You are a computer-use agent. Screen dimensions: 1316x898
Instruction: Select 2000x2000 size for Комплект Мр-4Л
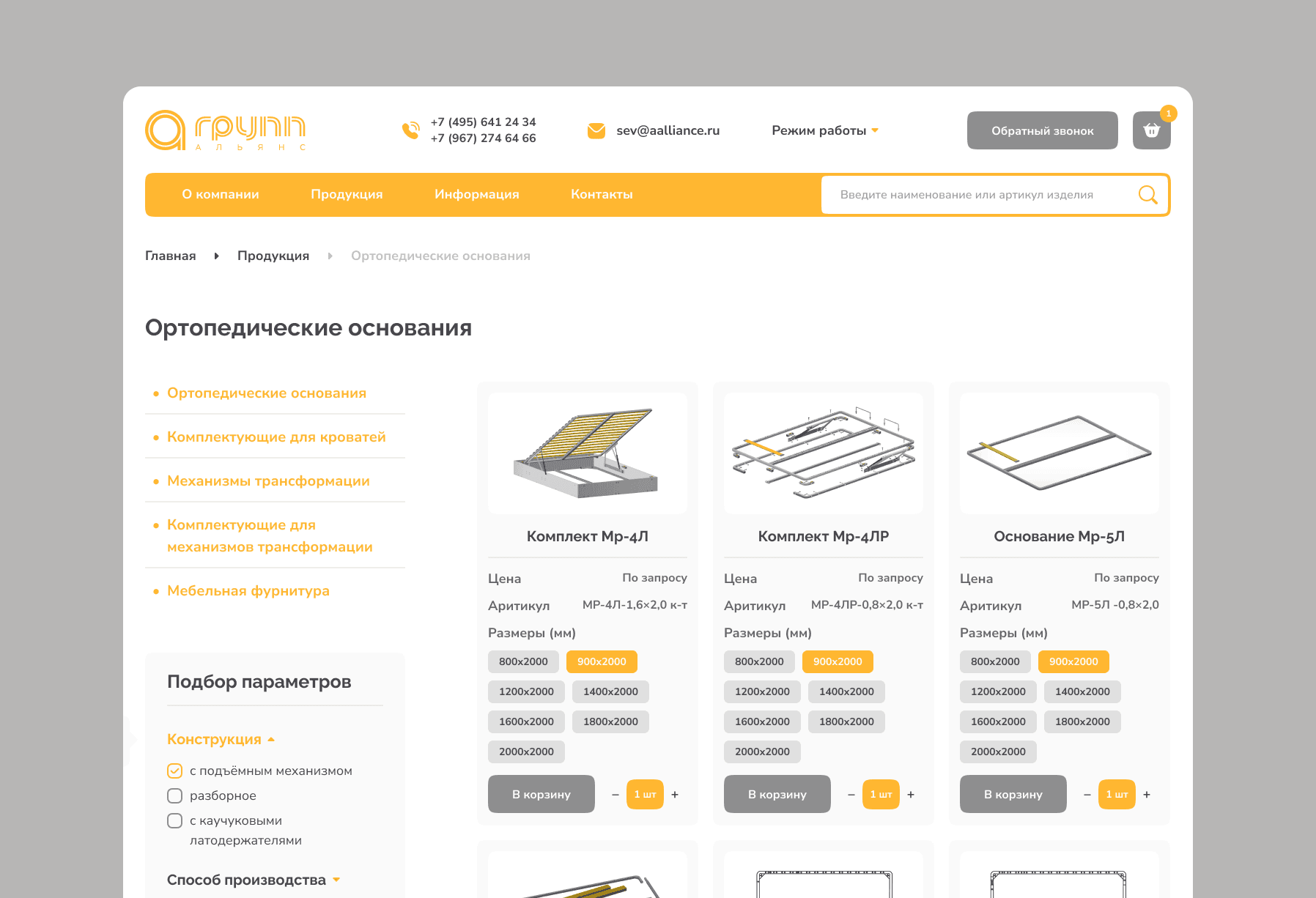[526, 752]
